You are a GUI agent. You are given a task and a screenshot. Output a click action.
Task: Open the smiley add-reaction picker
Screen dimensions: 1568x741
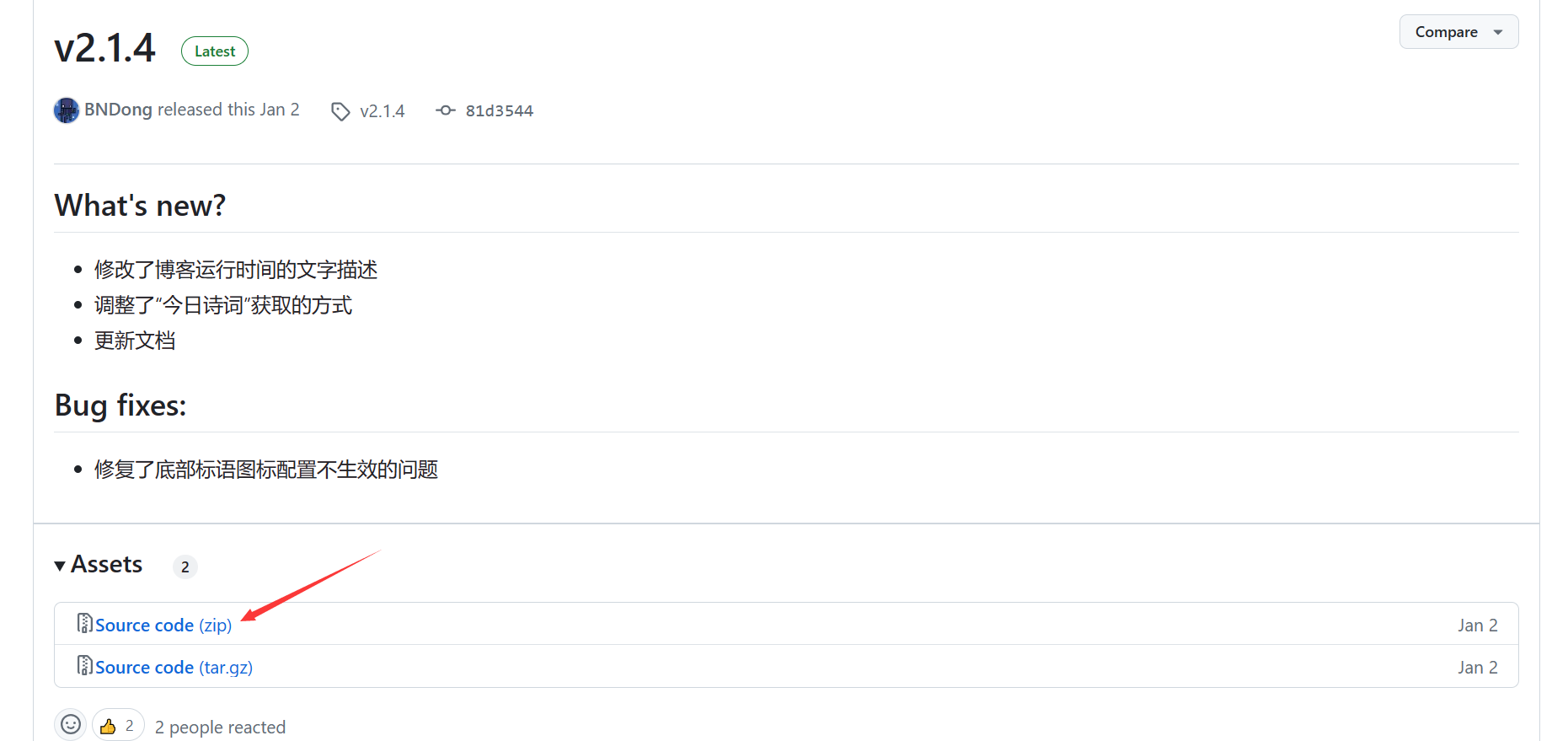pyautogui.click(x=71, y=725)
